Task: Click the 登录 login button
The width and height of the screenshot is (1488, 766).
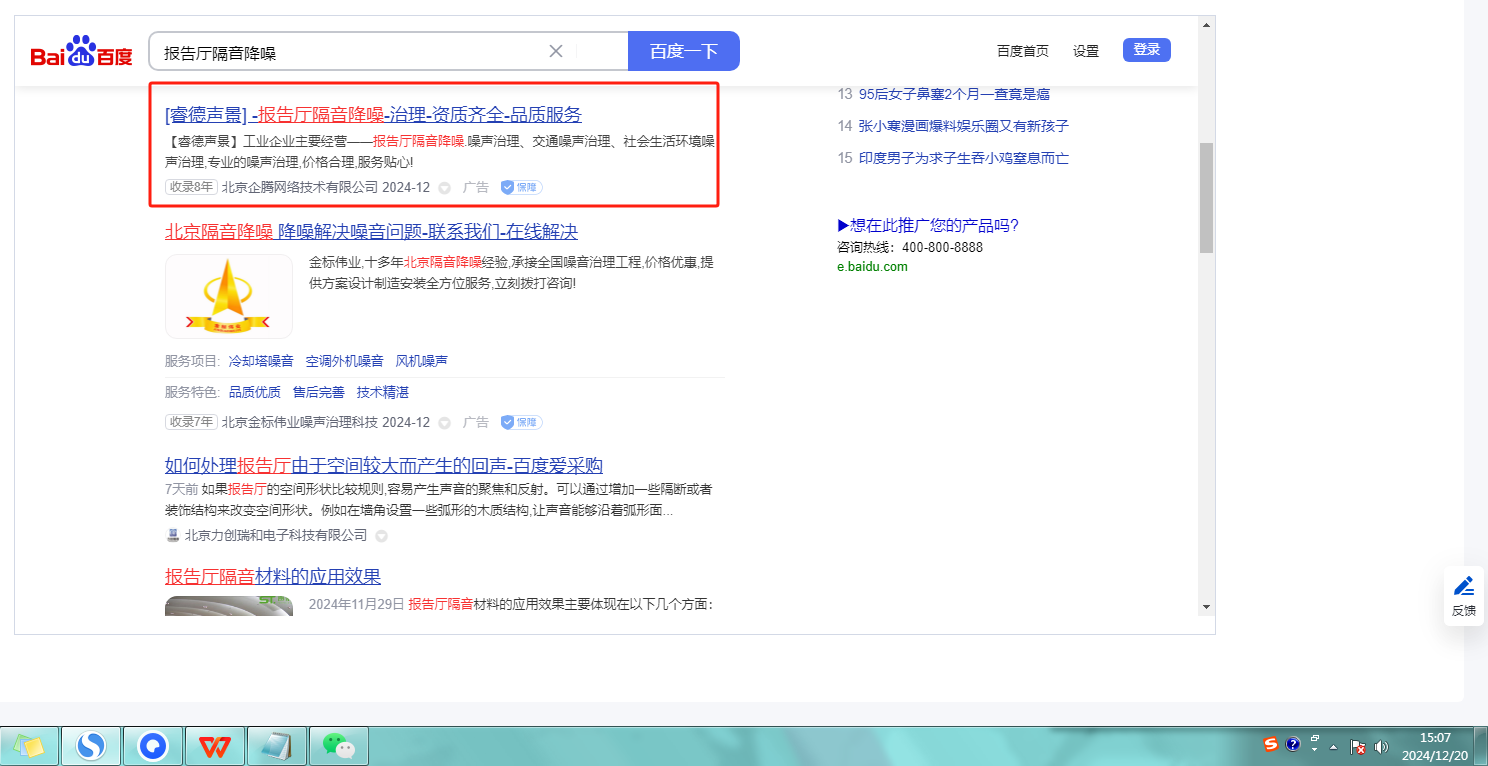Action: (x=1146, y=50)
